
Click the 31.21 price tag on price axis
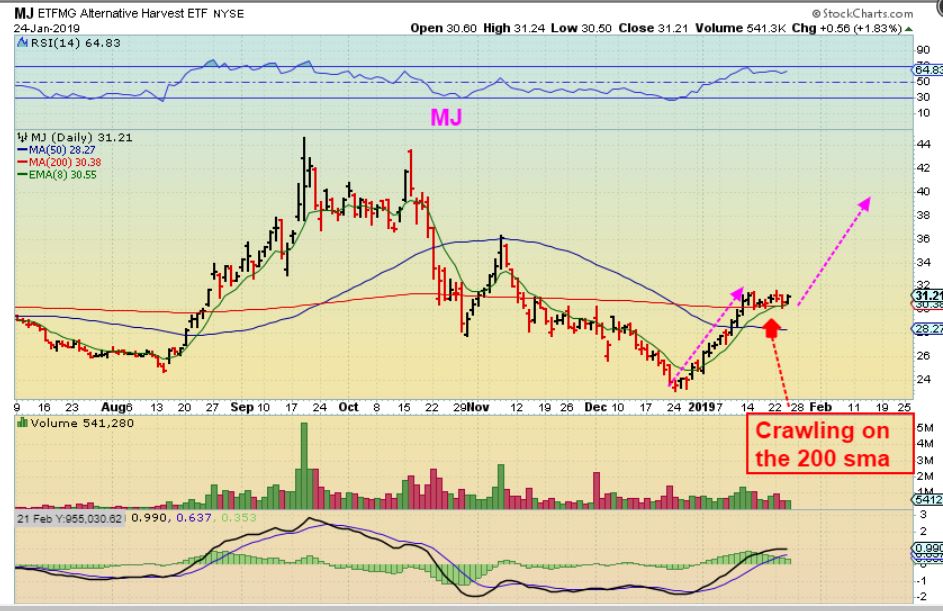click(928, 295)
